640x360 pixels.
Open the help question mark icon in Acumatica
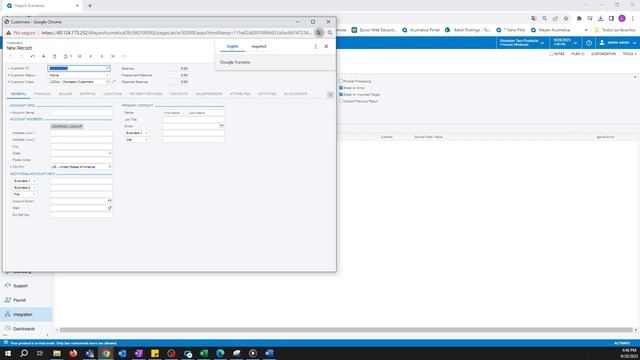point(589,42)
